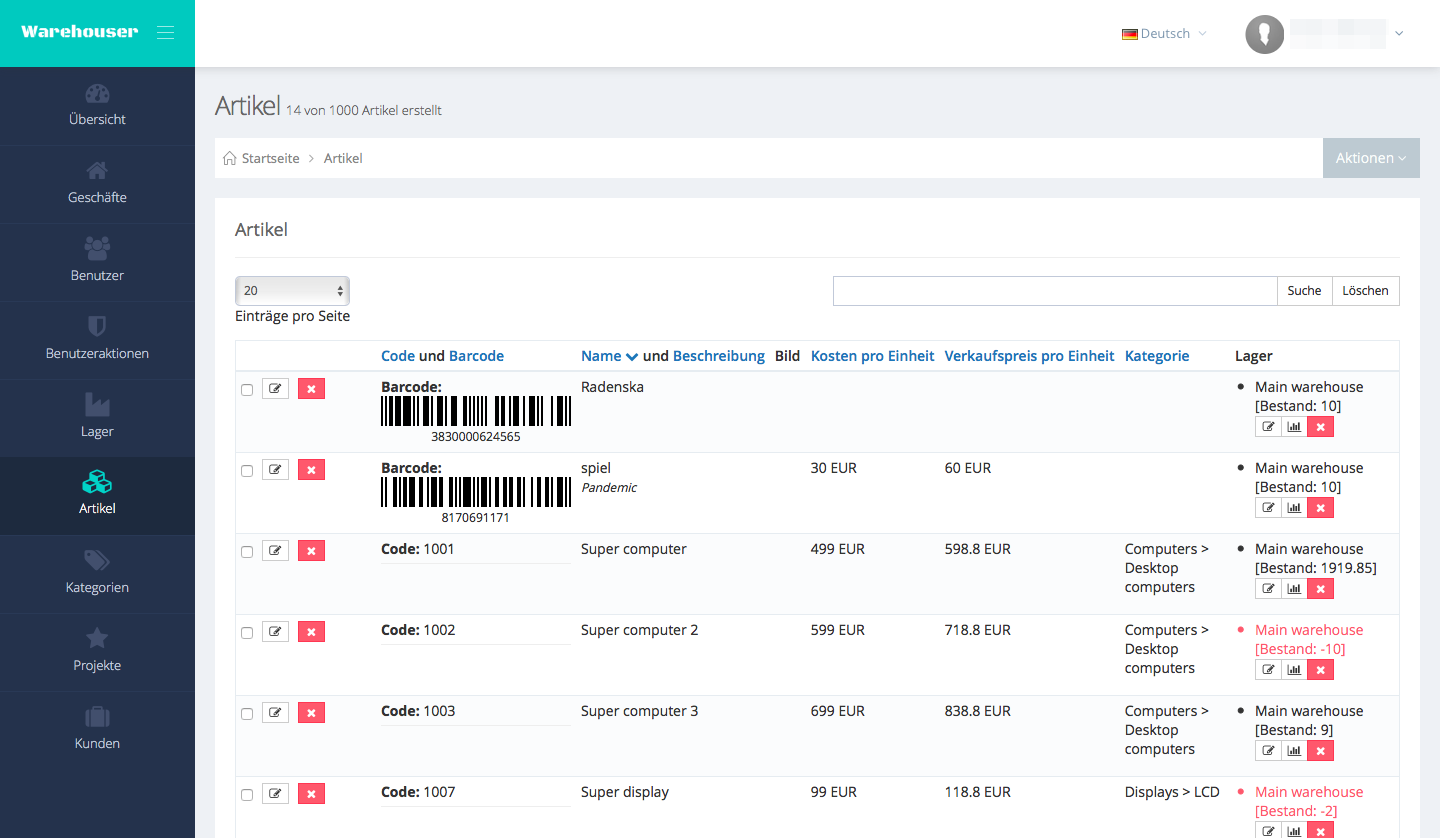
Task: Remove Main warehouse from Super computer 2
Action: (1320, 670)
